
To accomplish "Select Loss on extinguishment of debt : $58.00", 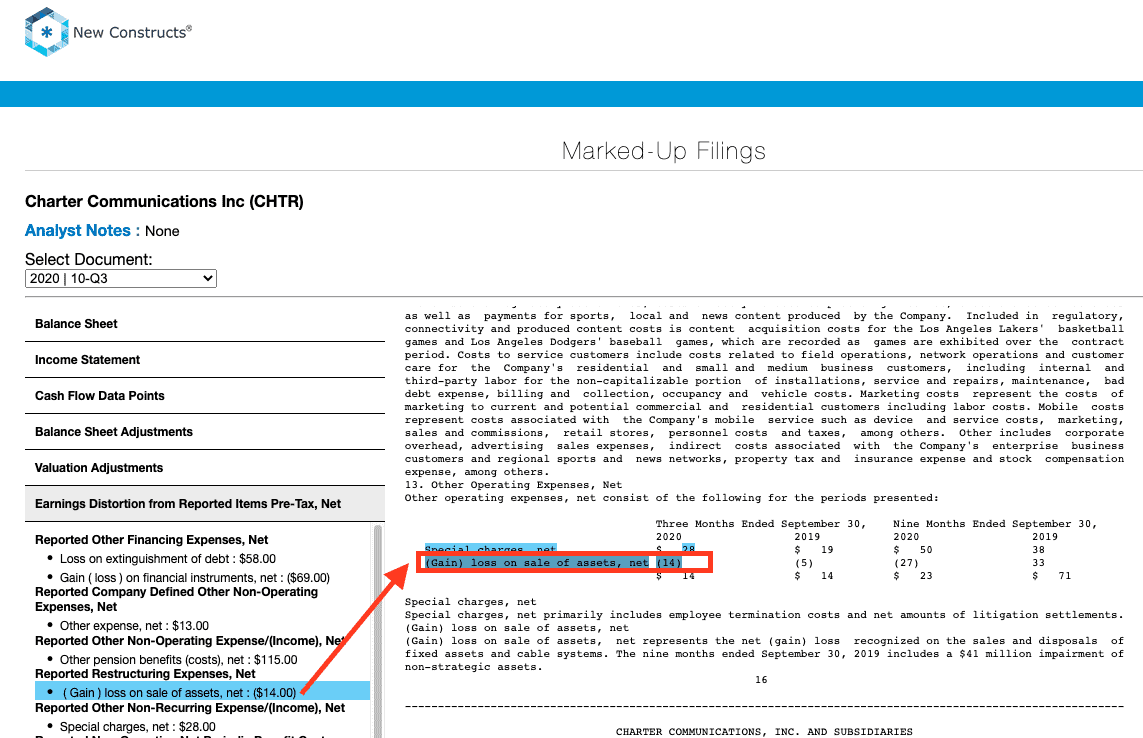I will coord(168,559).
